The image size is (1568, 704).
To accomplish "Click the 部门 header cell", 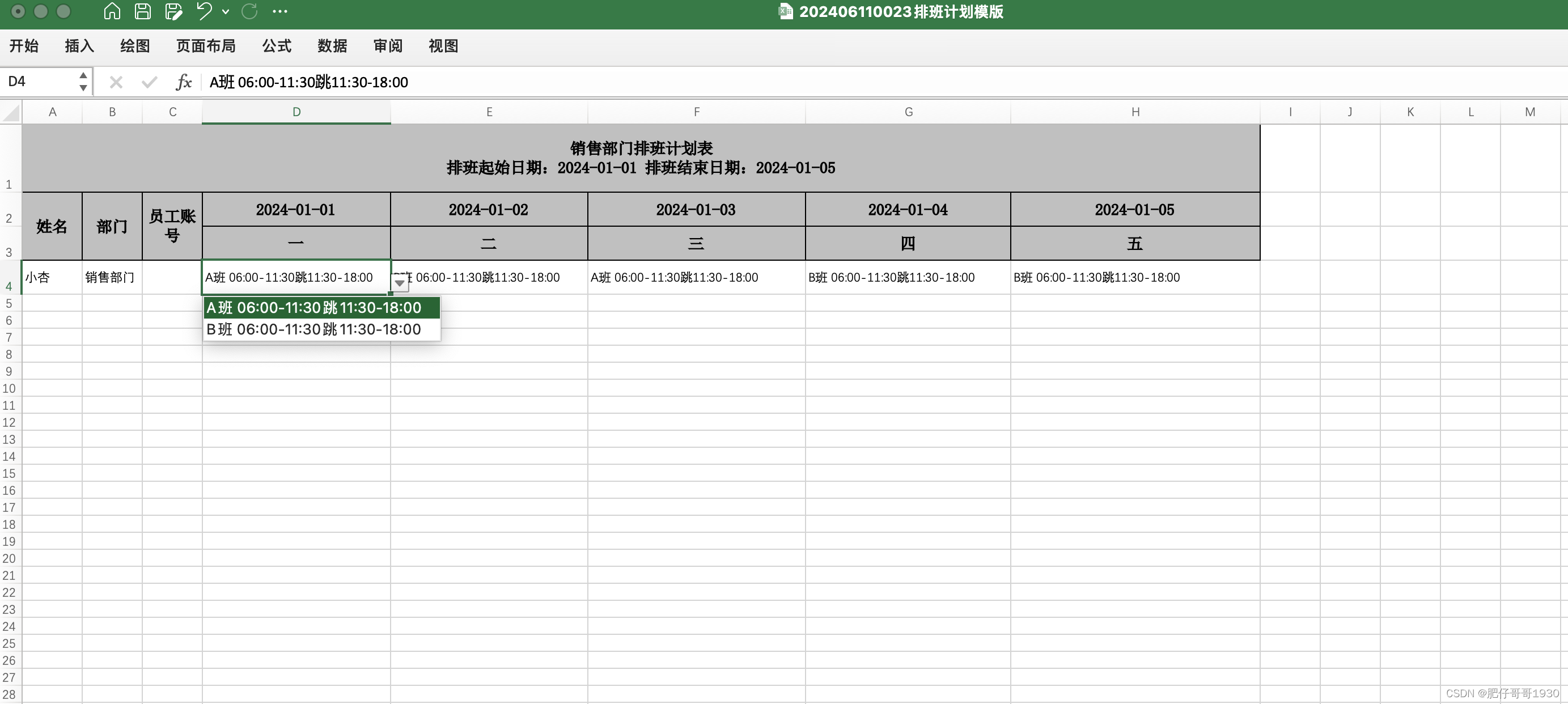I will [112, 226].
